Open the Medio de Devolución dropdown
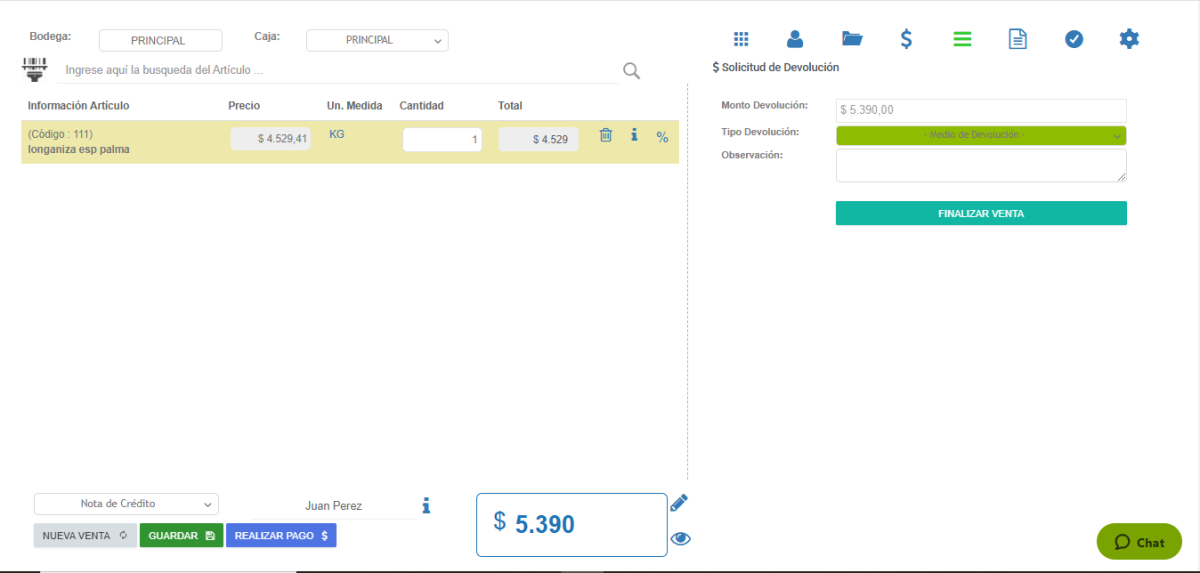Viewport: 1200px width, 573px height. 980,135
